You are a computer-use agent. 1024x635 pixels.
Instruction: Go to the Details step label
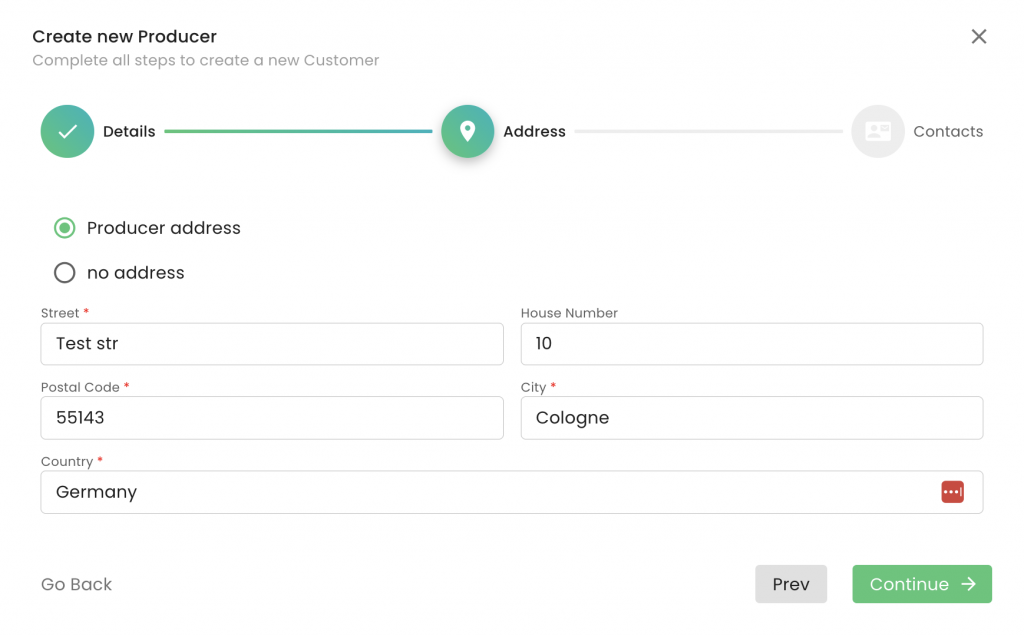click(129, 132)
